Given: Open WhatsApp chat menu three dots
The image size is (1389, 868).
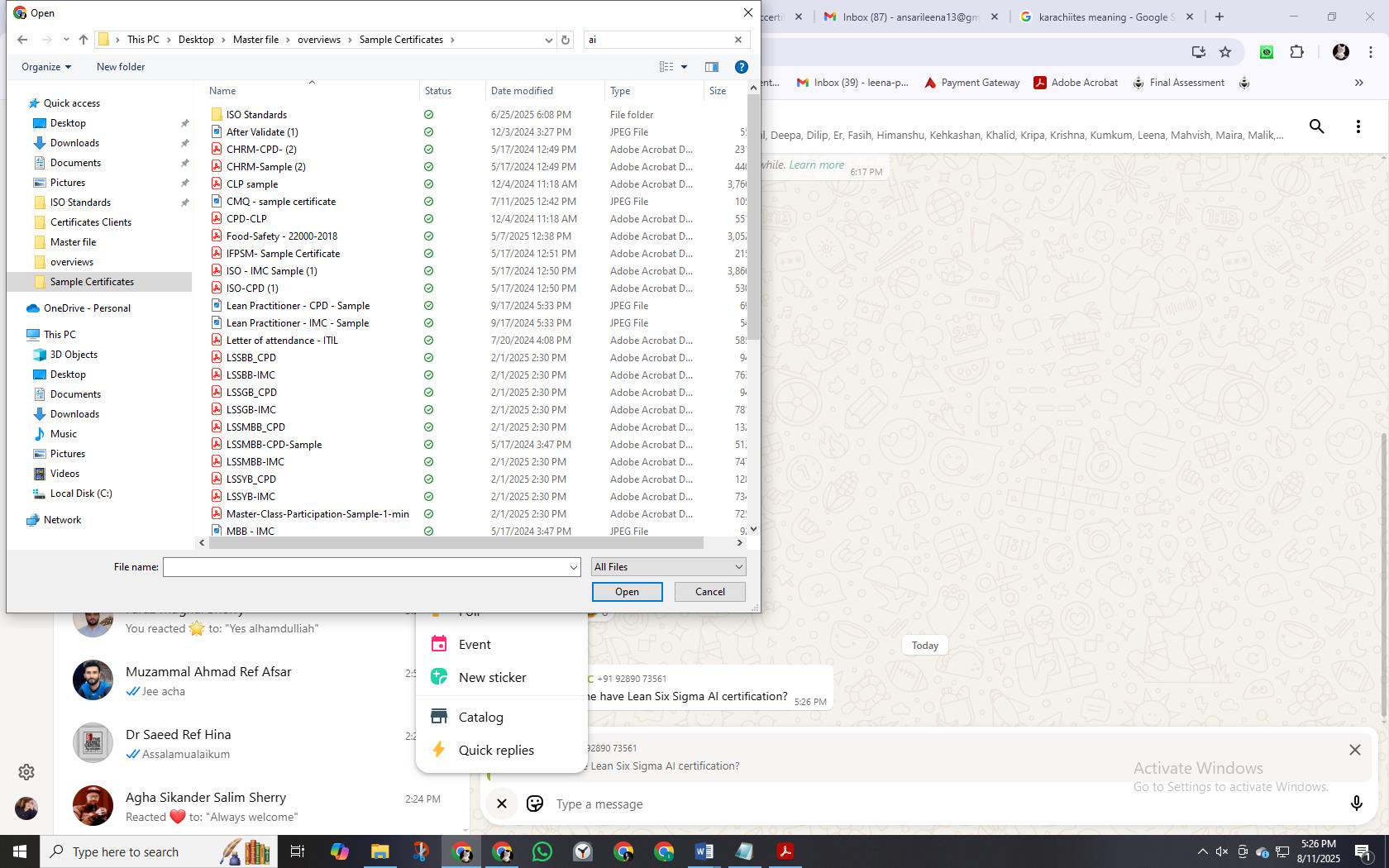Looking at the screenshot, I should [x=1358, y=126].
